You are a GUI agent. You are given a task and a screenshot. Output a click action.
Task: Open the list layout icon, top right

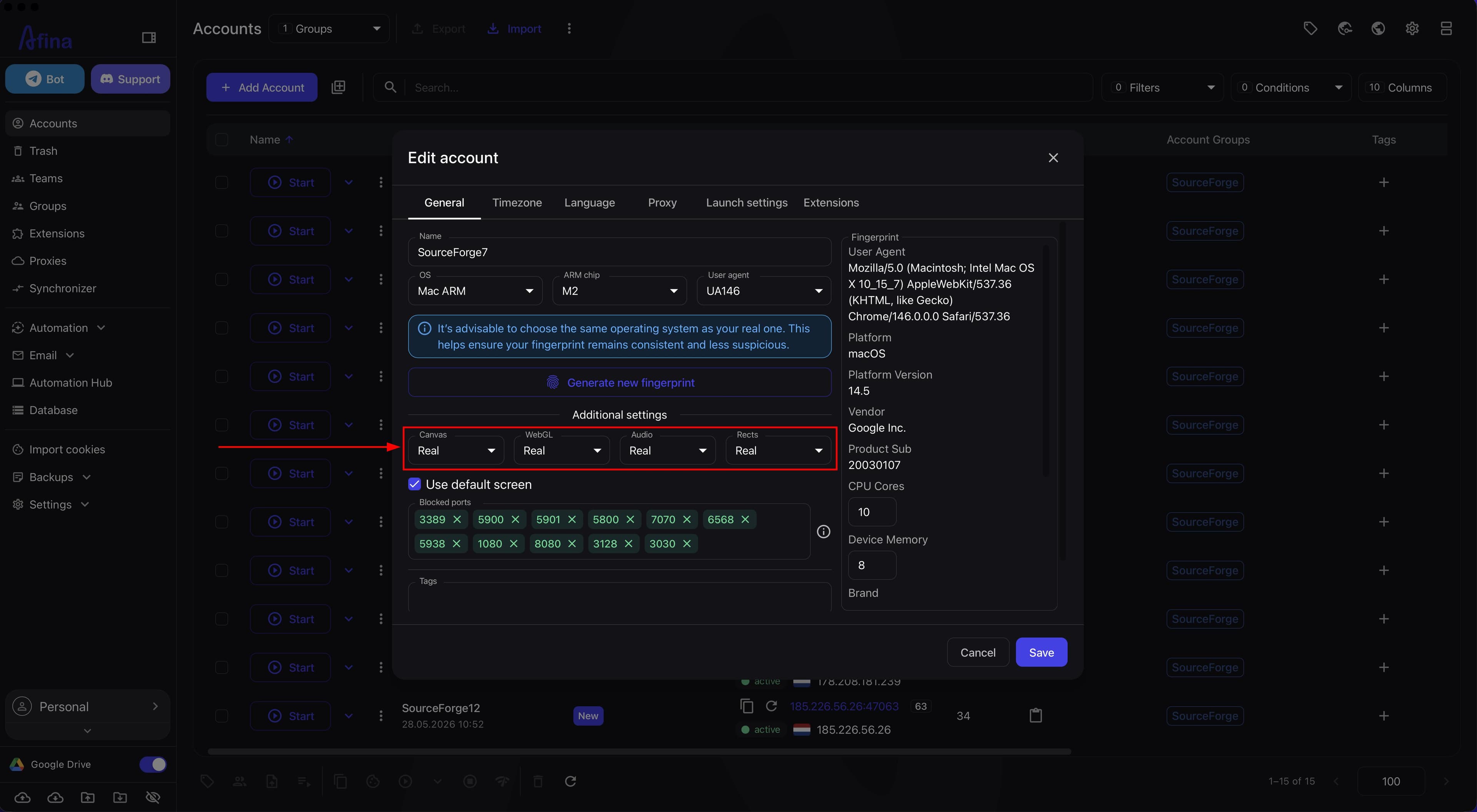(1446, 28)
